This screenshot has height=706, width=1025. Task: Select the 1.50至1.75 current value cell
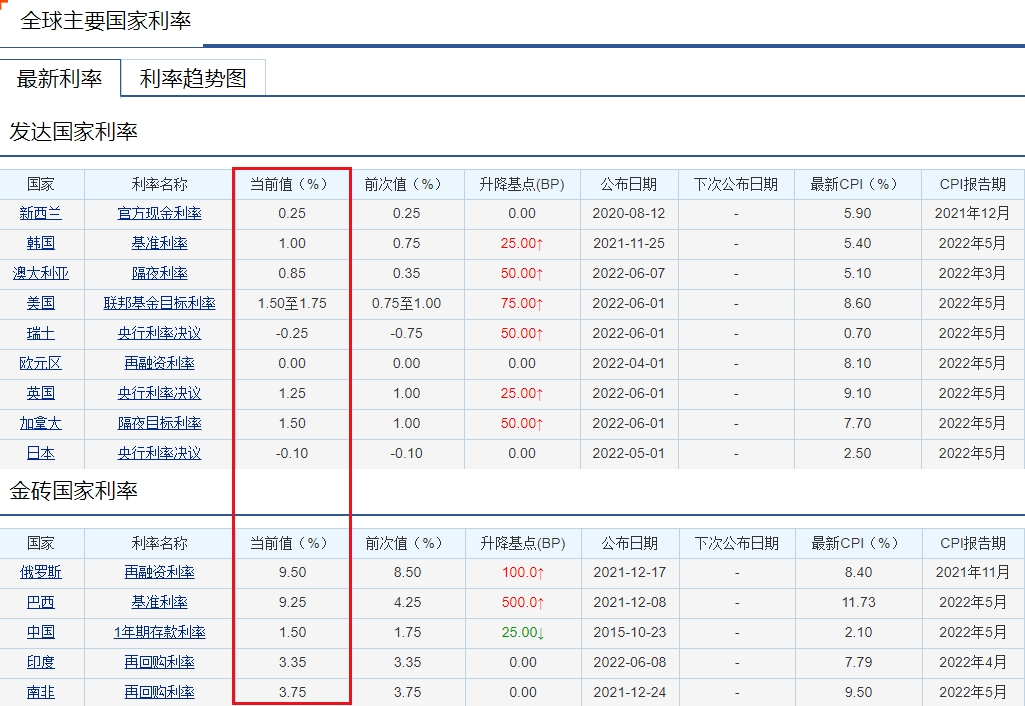tap(292, 303)
